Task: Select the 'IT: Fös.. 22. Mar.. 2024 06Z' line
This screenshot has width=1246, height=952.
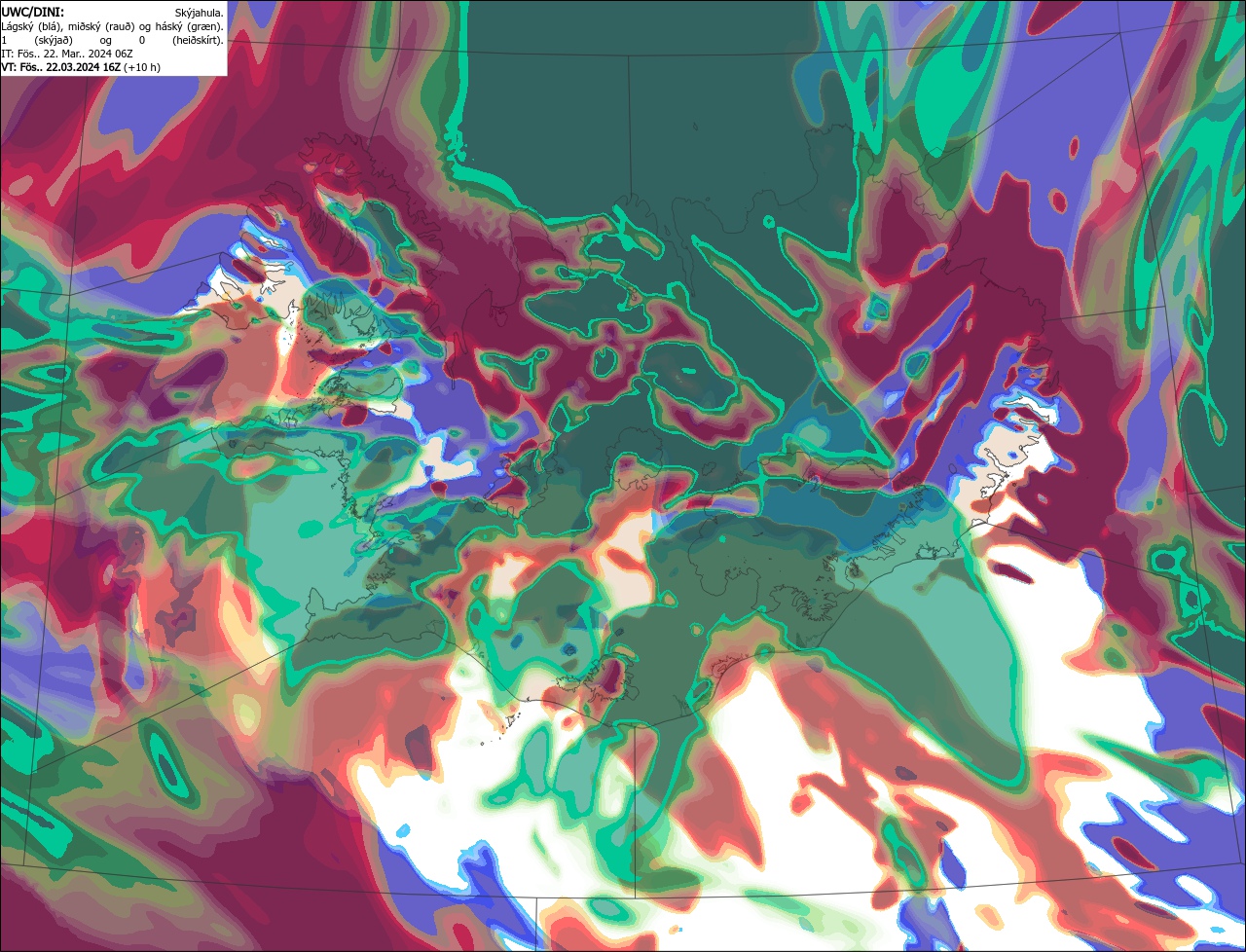Action: (67, 54)
